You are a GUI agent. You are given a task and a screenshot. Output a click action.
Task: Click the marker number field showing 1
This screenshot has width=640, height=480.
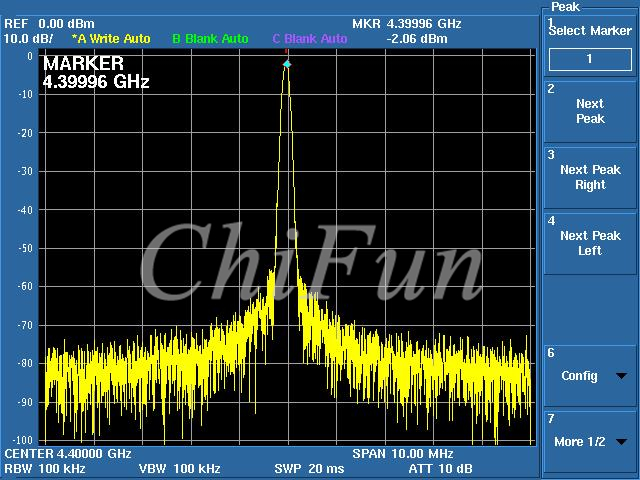[x=589, y=59]
